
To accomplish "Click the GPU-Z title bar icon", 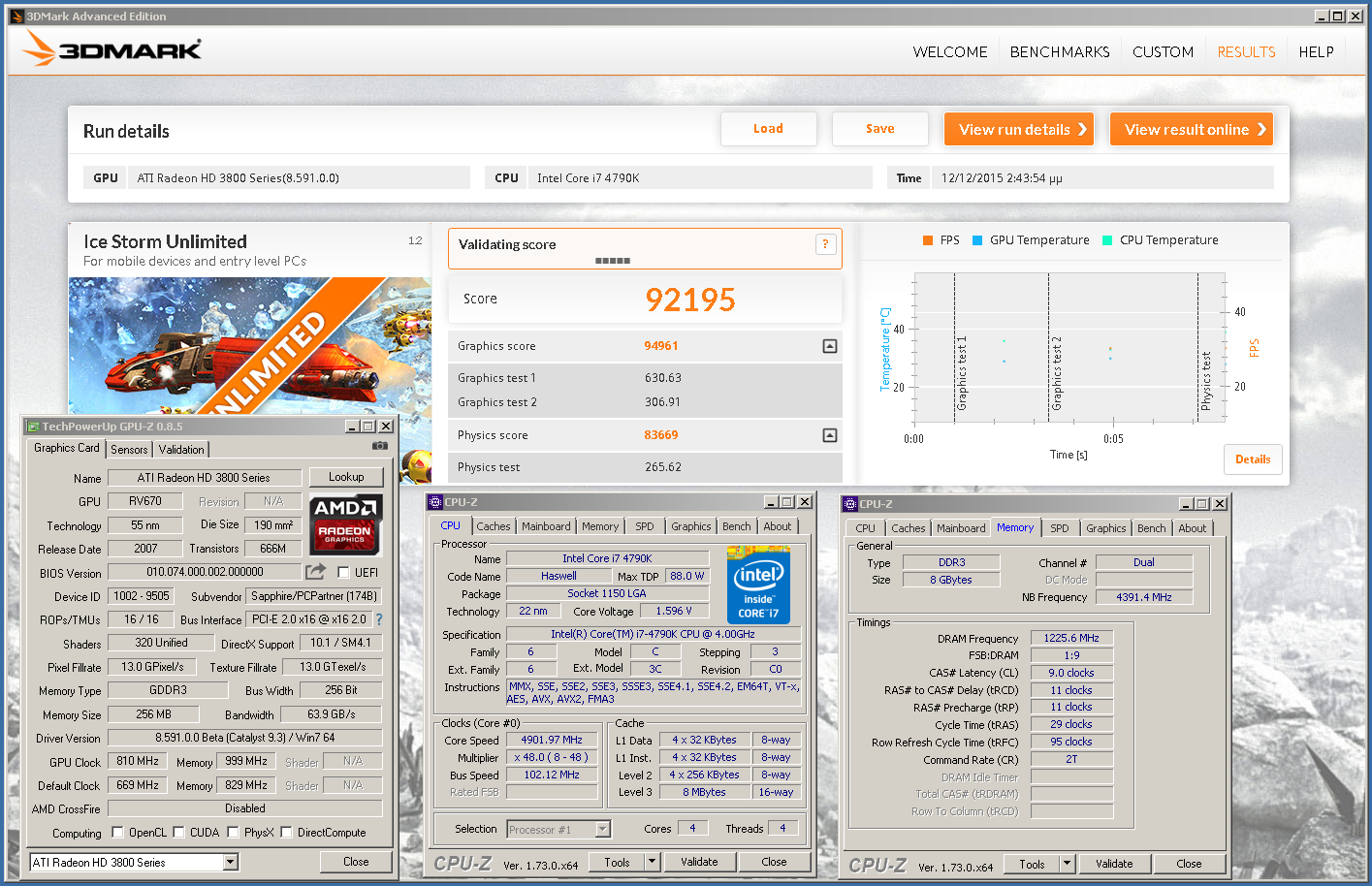I will tap(32, 427).
